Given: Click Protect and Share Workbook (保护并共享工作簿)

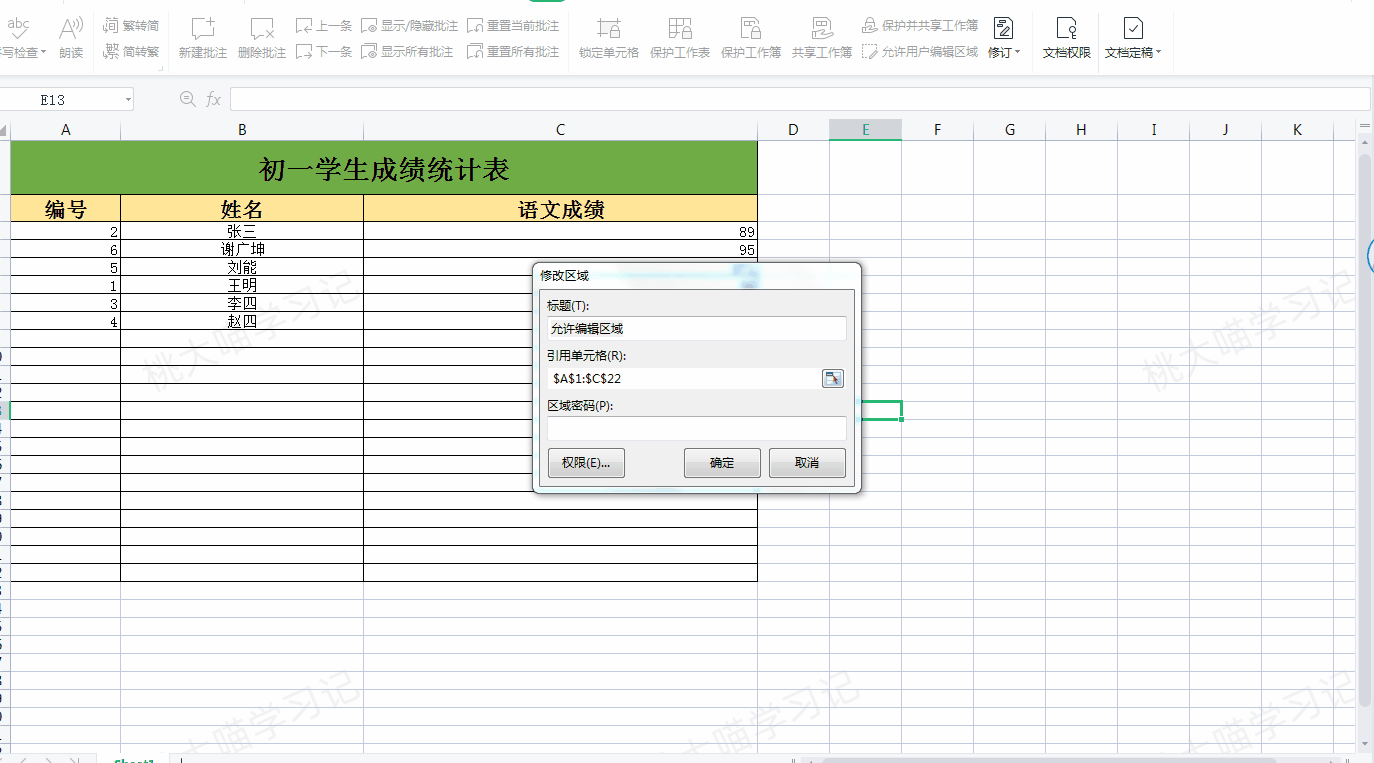Looking at the screenshot, I should [x=920, y=25].
